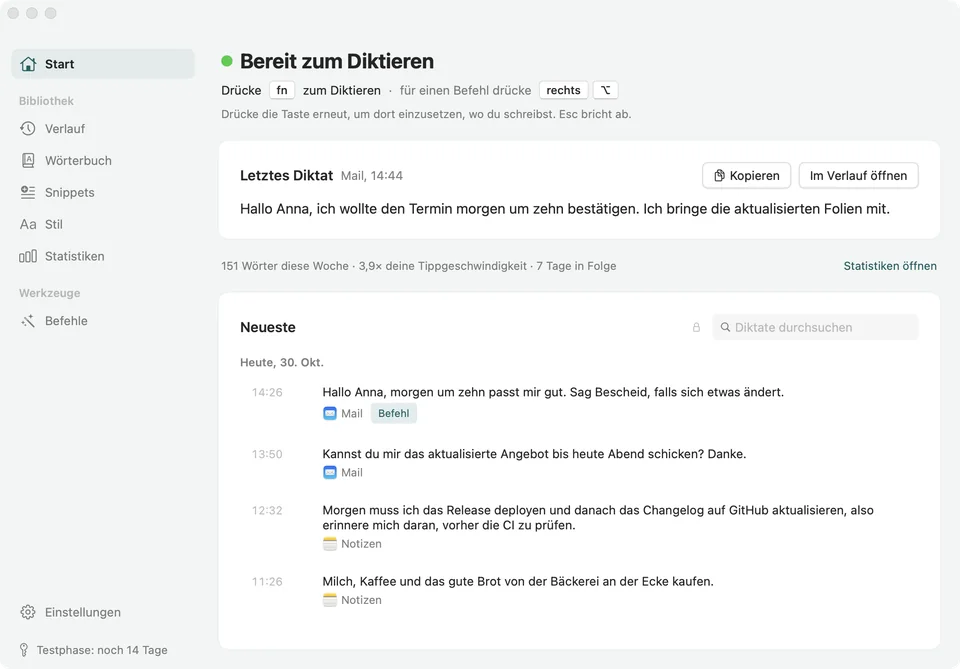Click the Notizen icon under 12:32 dictation
960x669 pixels.
(330, 544)
